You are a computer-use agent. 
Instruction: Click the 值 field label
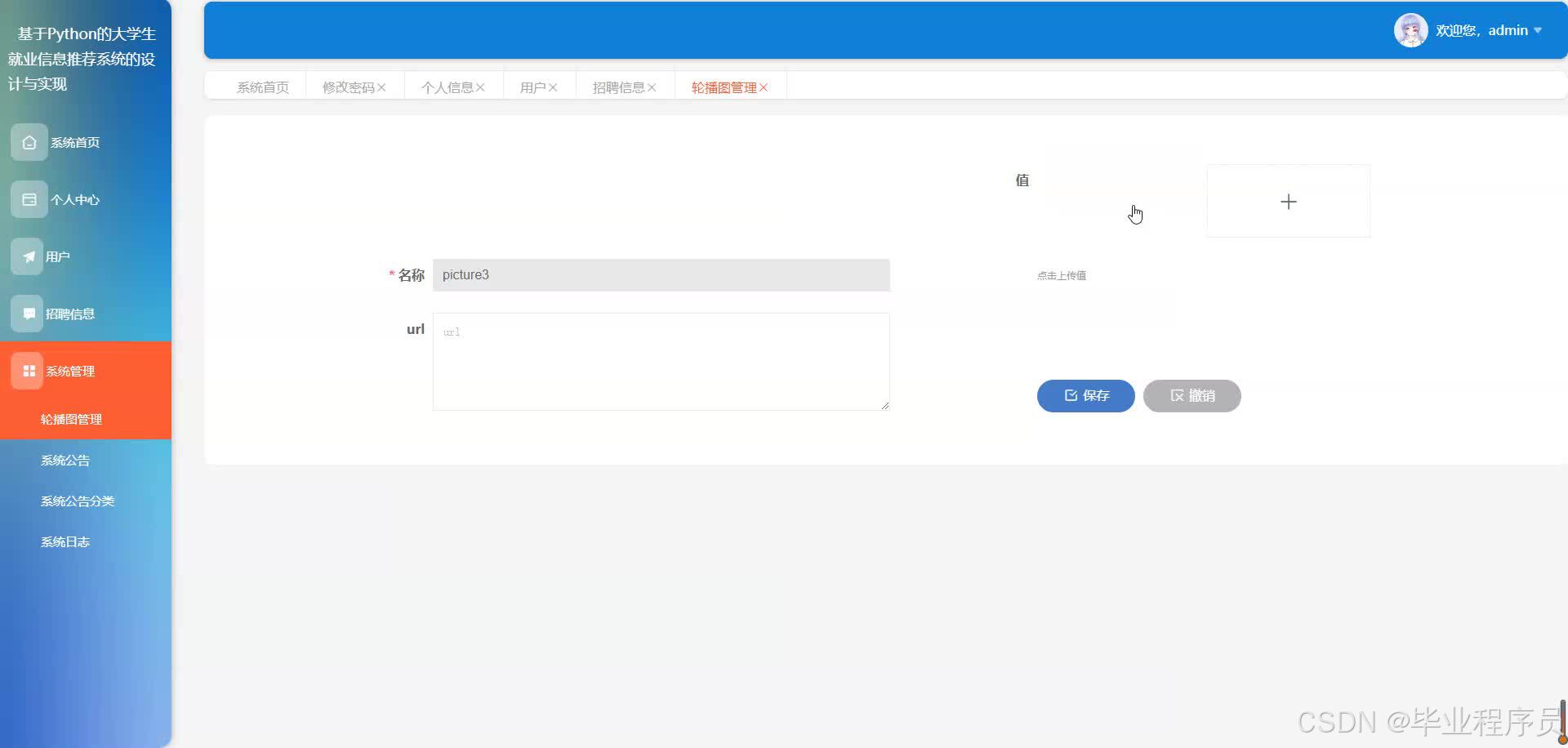(1022, 180)
